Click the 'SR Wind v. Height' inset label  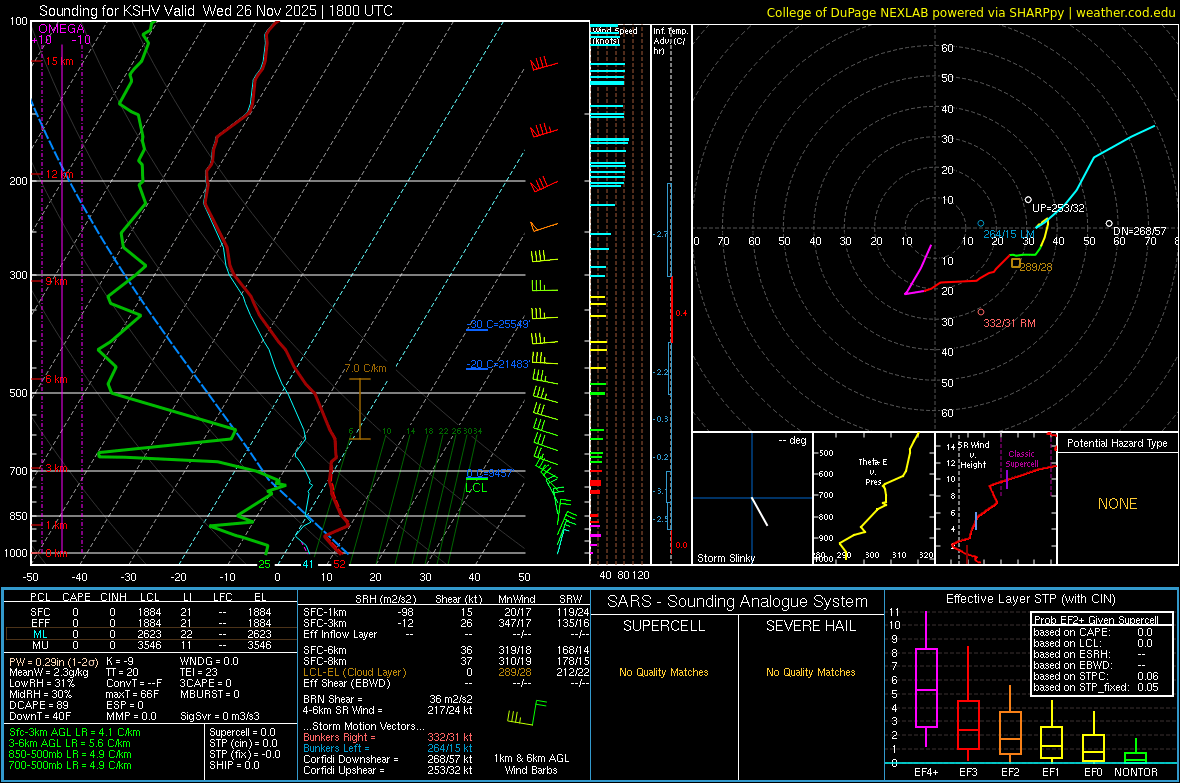973,455
